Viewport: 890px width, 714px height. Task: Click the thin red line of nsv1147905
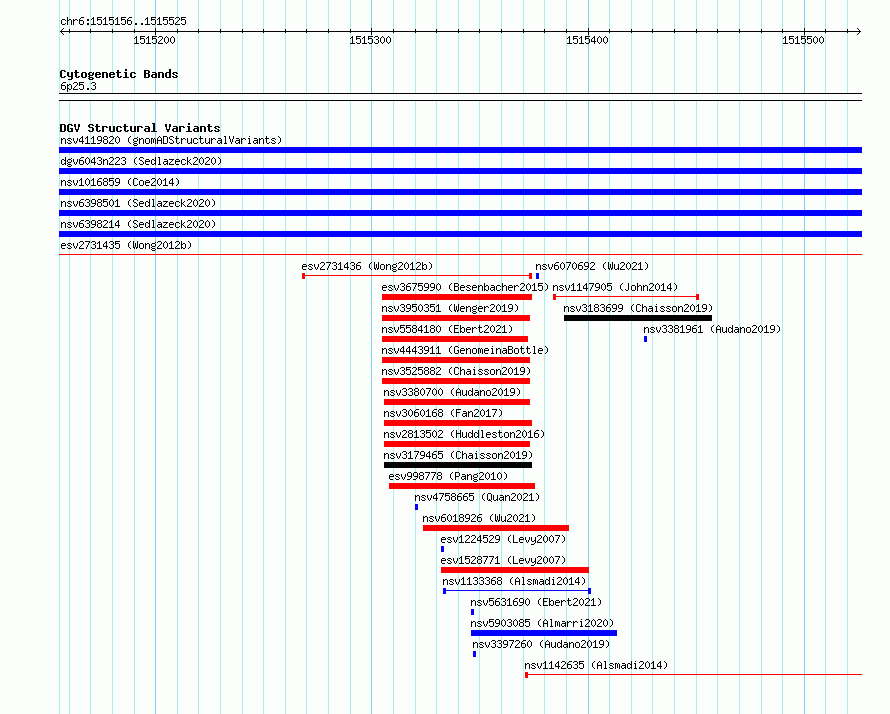pyautogui.click(x=626, y=297)
